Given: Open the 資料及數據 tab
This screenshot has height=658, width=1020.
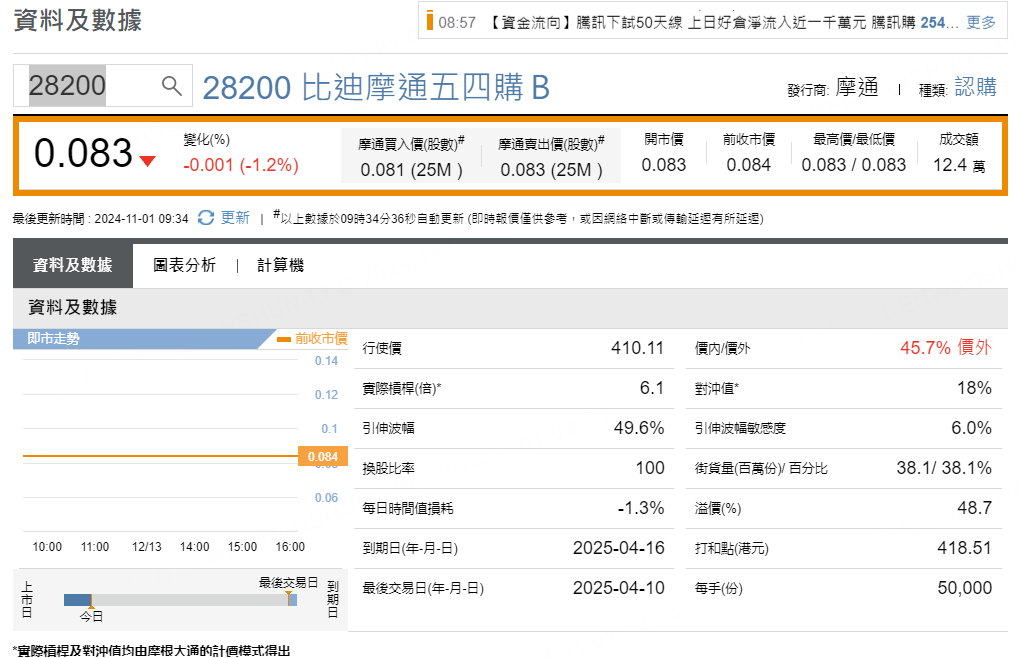Looking at the screenshot, I should click(73, 265).
